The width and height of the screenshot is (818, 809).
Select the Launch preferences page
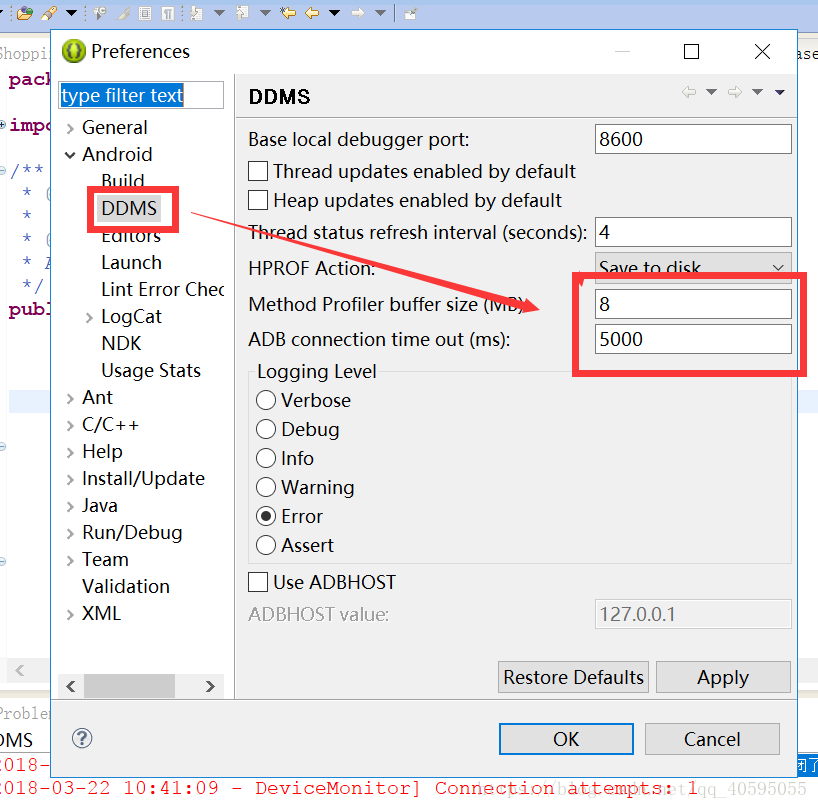tap(131, 262)
